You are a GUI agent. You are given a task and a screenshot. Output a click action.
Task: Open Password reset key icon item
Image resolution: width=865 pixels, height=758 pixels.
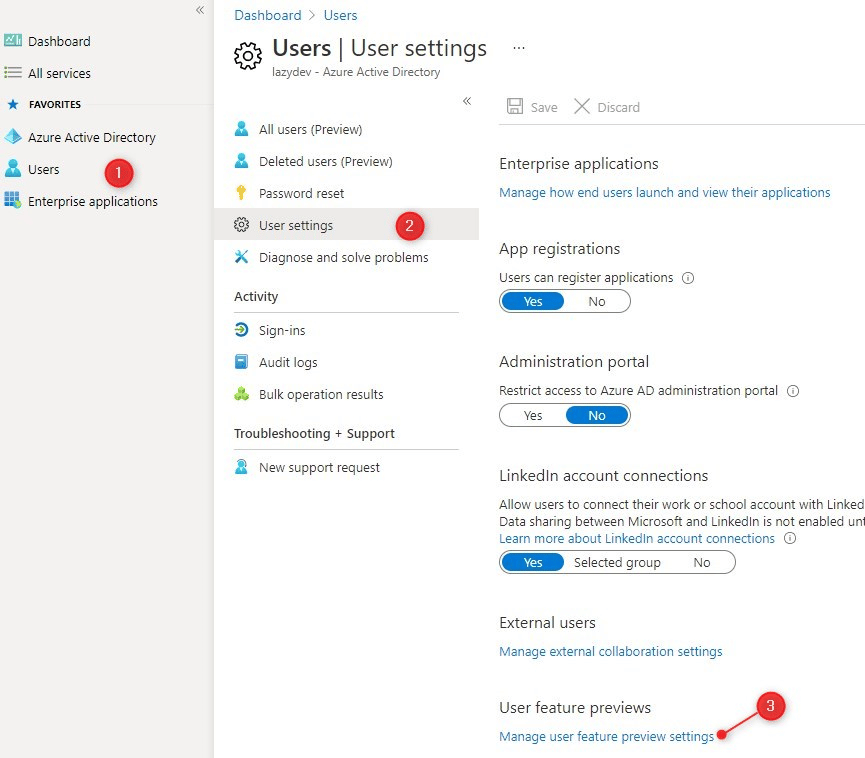[241, 193]
